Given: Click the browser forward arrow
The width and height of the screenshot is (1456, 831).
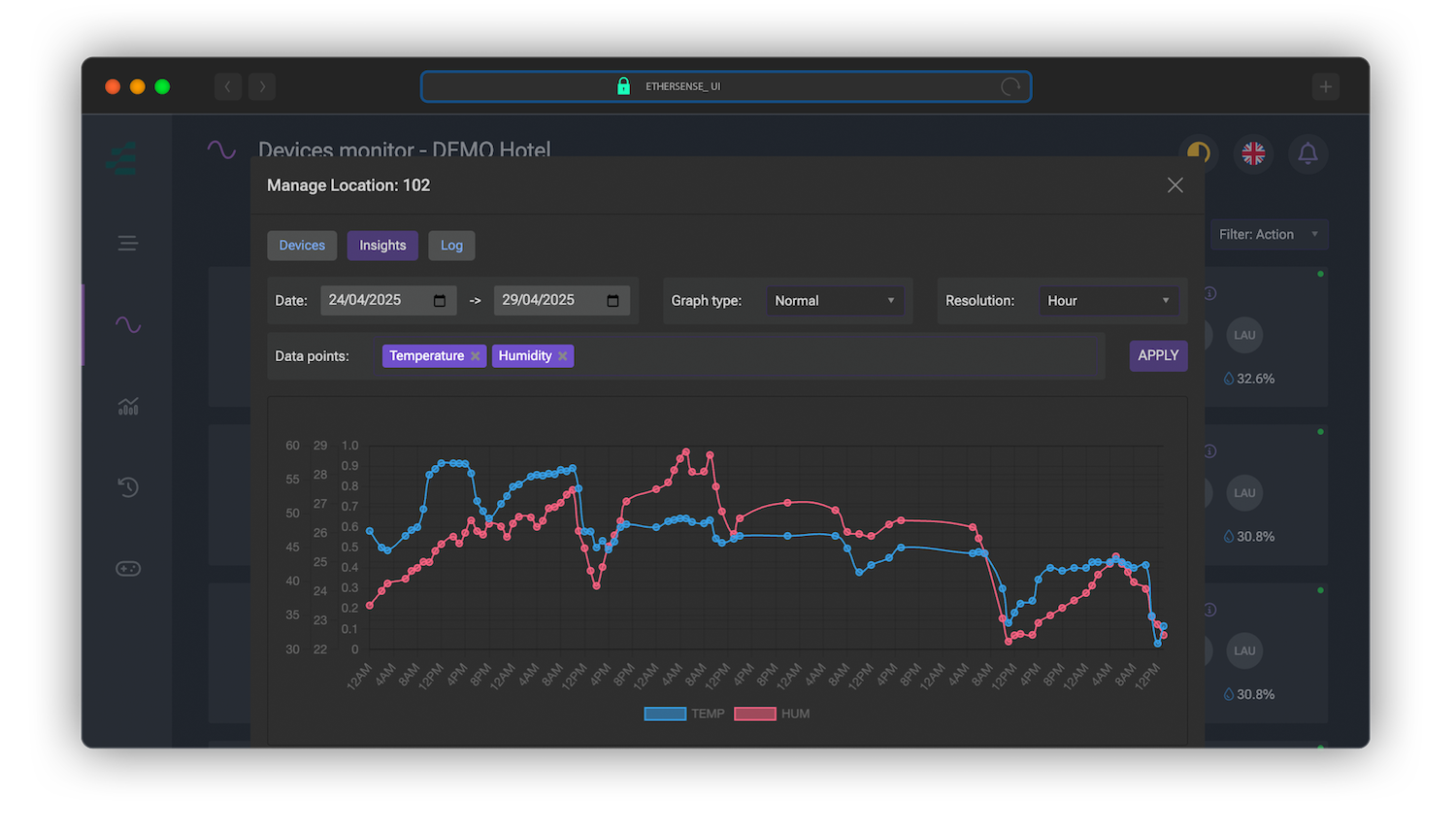Looking at the screenshot, I should click(262, 86).
